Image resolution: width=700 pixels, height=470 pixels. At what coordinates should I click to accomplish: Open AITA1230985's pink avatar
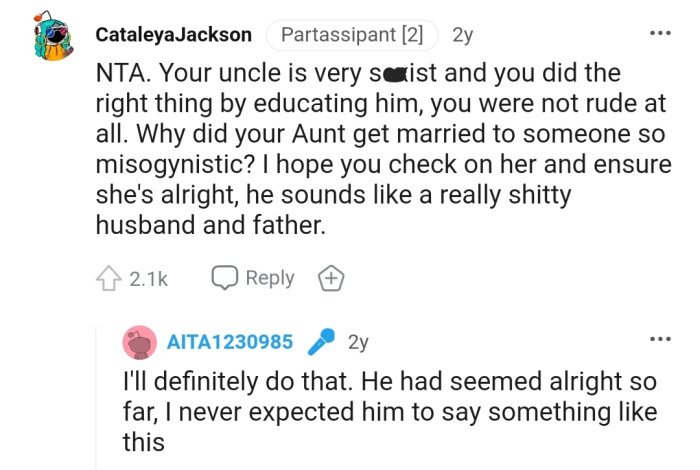(x=138, y=343)
